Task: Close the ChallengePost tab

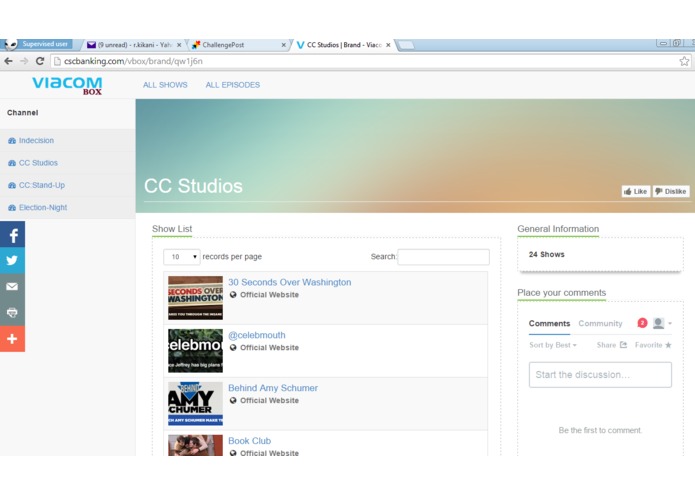Action: [x=284, y=45]
